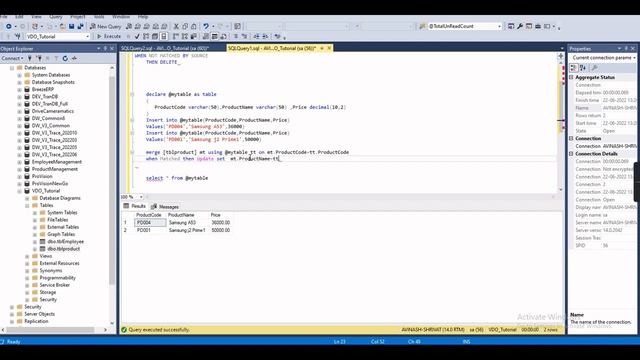Select Results to Grid mode
The width and height of the screenshot is (640, 360).
point(215,36)
